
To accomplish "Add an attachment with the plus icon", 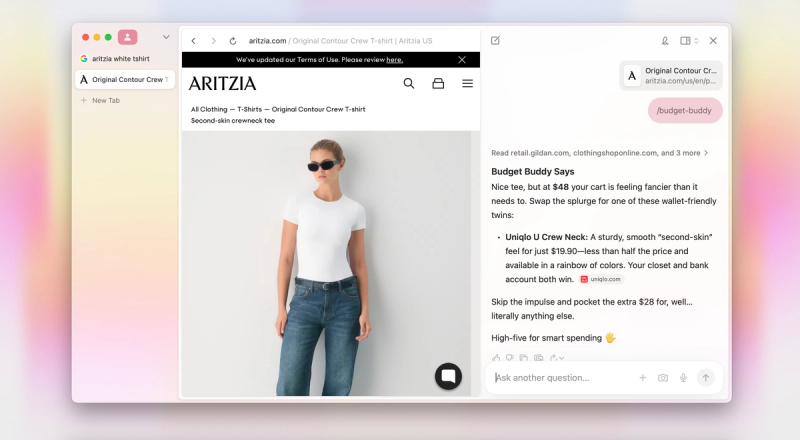I will 643,378.
